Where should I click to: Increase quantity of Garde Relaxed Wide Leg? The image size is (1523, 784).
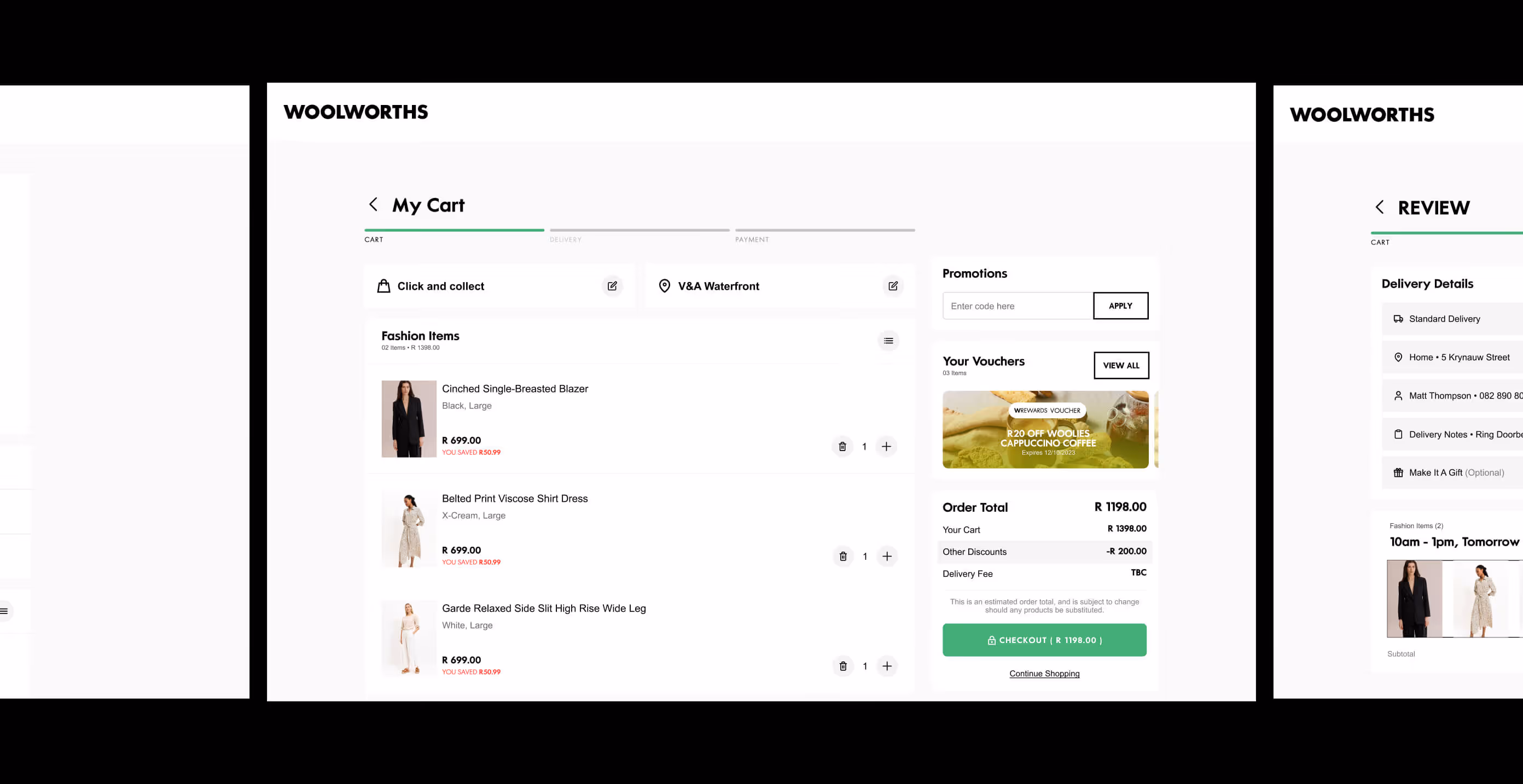(x=887, y=666)
